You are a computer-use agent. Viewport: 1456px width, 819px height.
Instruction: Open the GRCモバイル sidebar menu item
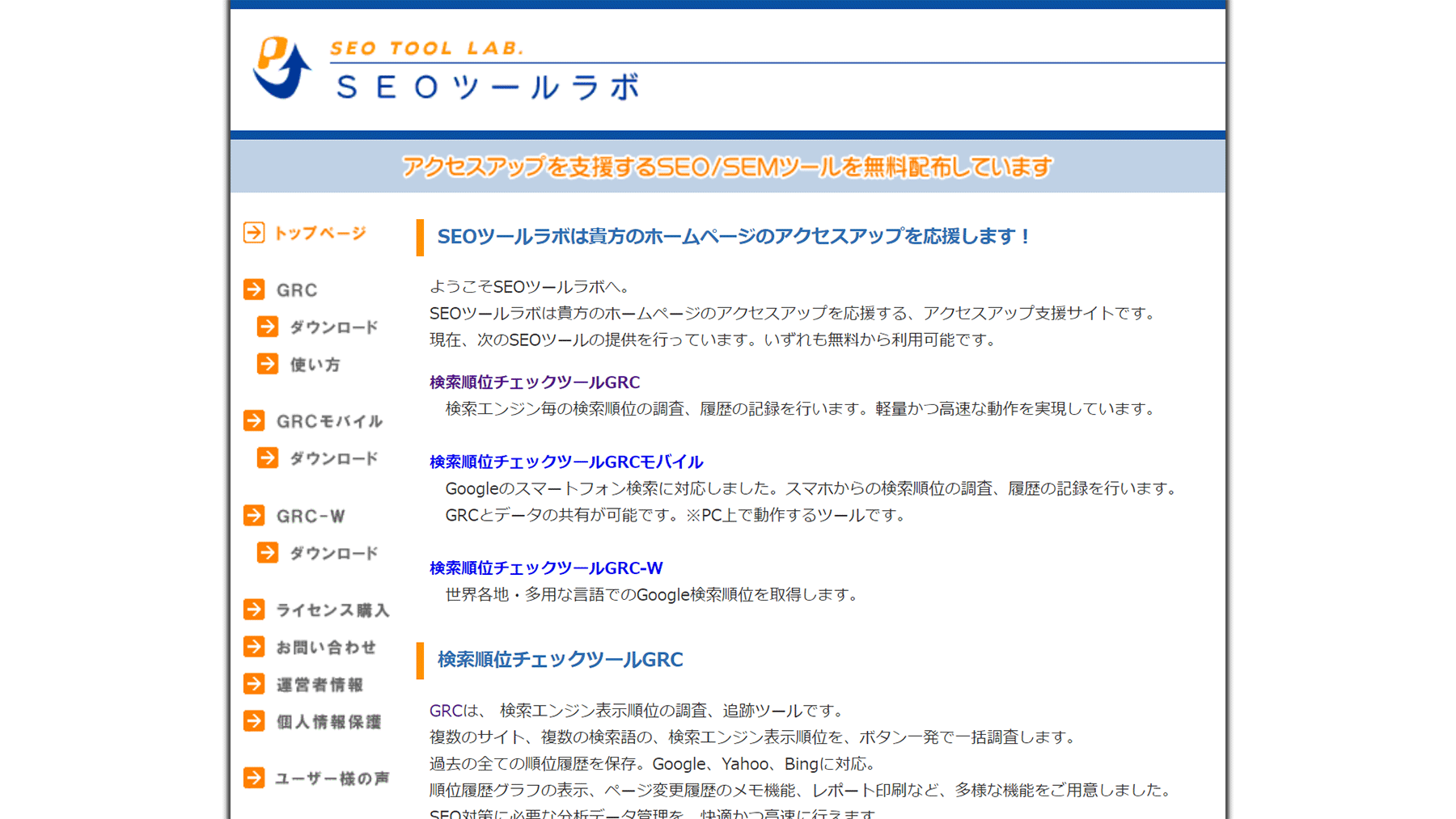point(329,422)
